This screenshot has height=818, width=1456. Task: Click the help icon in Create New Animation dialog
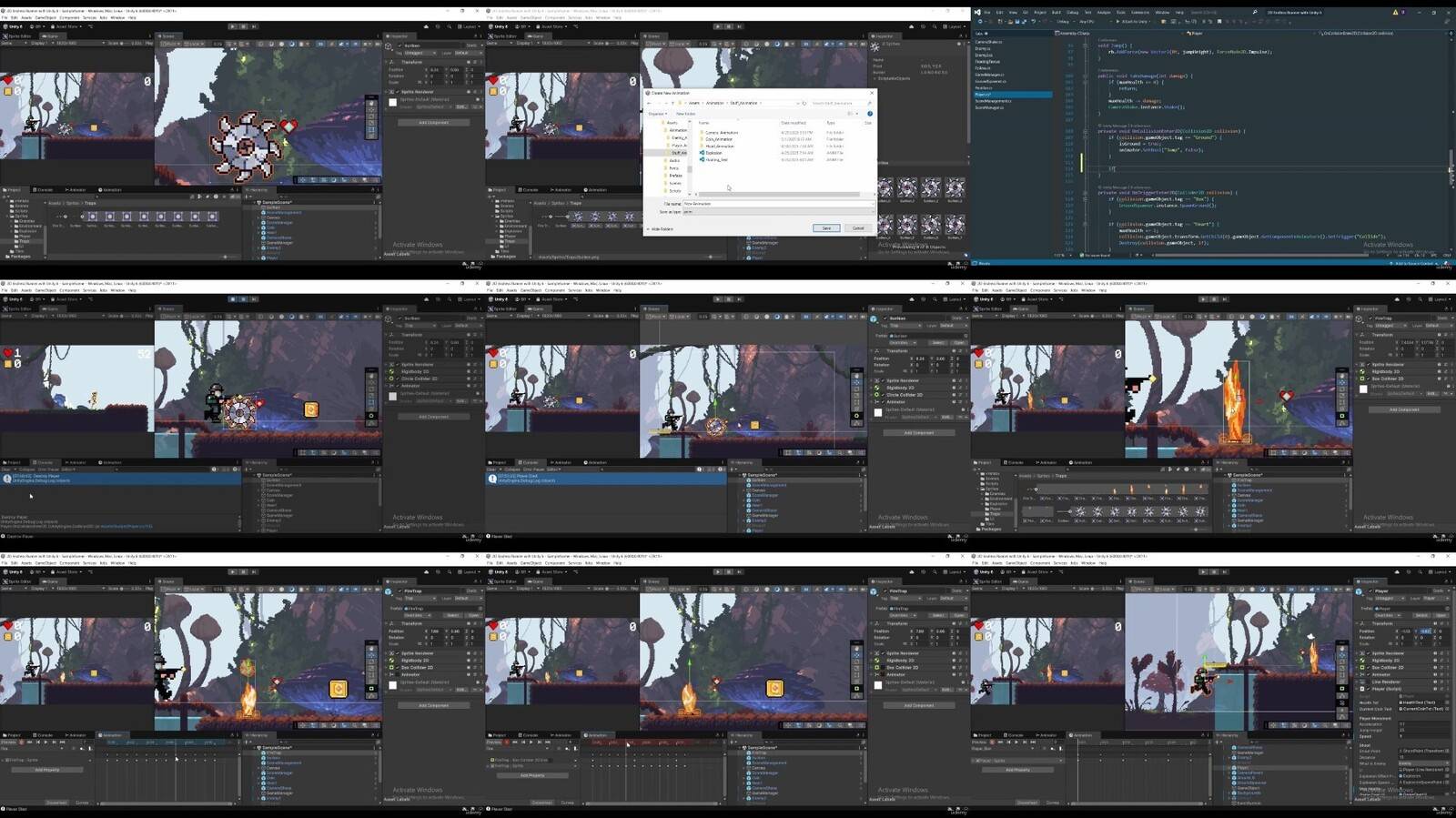(x=869, y=114)
